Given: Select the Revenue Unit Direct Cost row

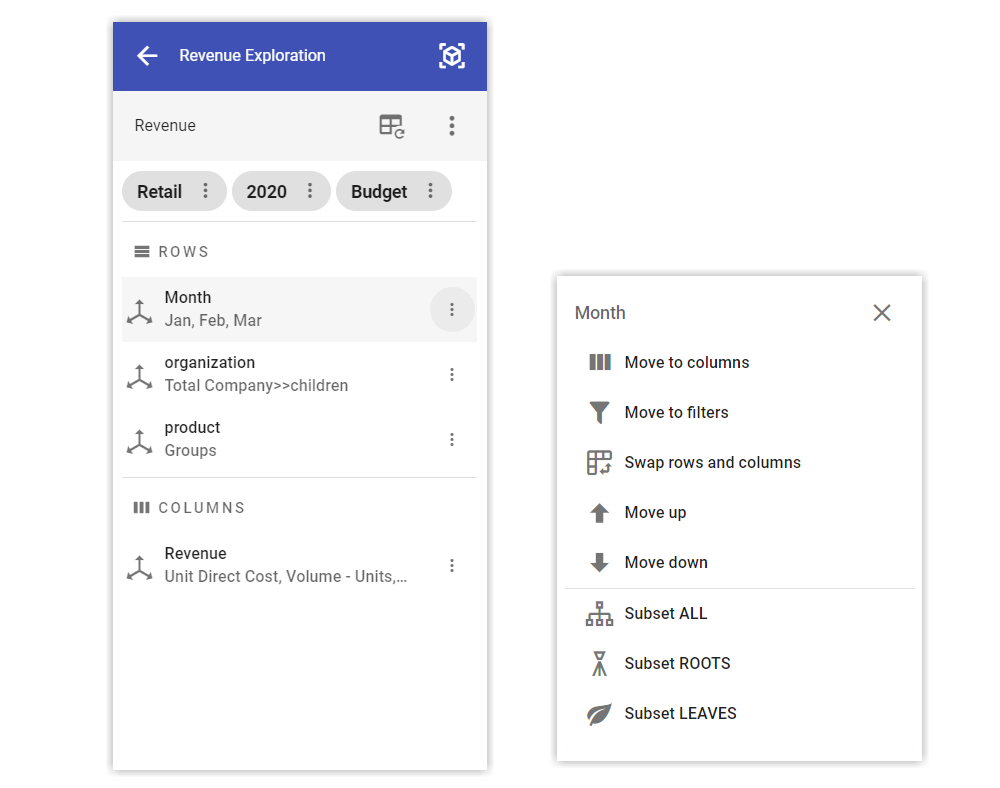Looking at the screenshot, I should [x=299, y=566].
